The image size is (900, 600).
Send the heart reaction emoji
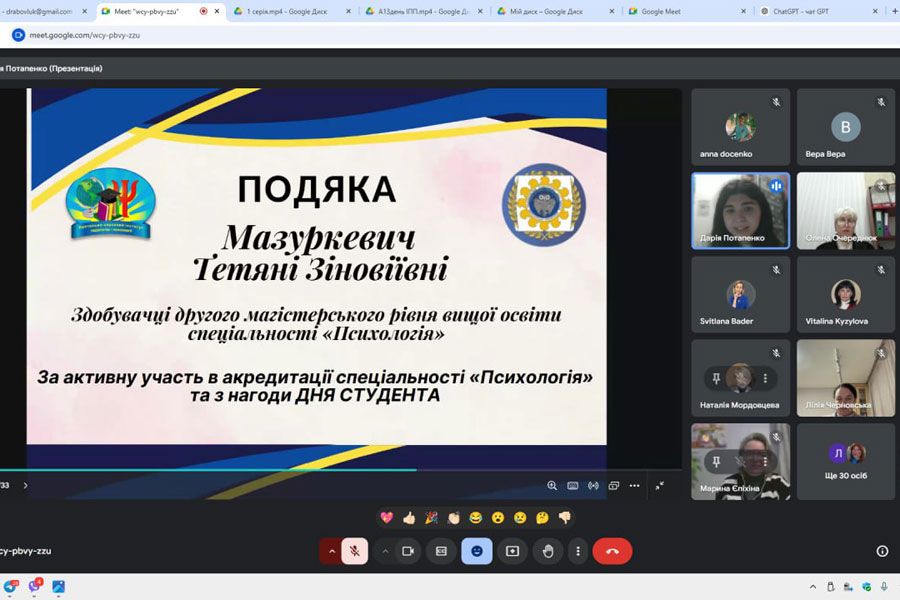point(387,518)
